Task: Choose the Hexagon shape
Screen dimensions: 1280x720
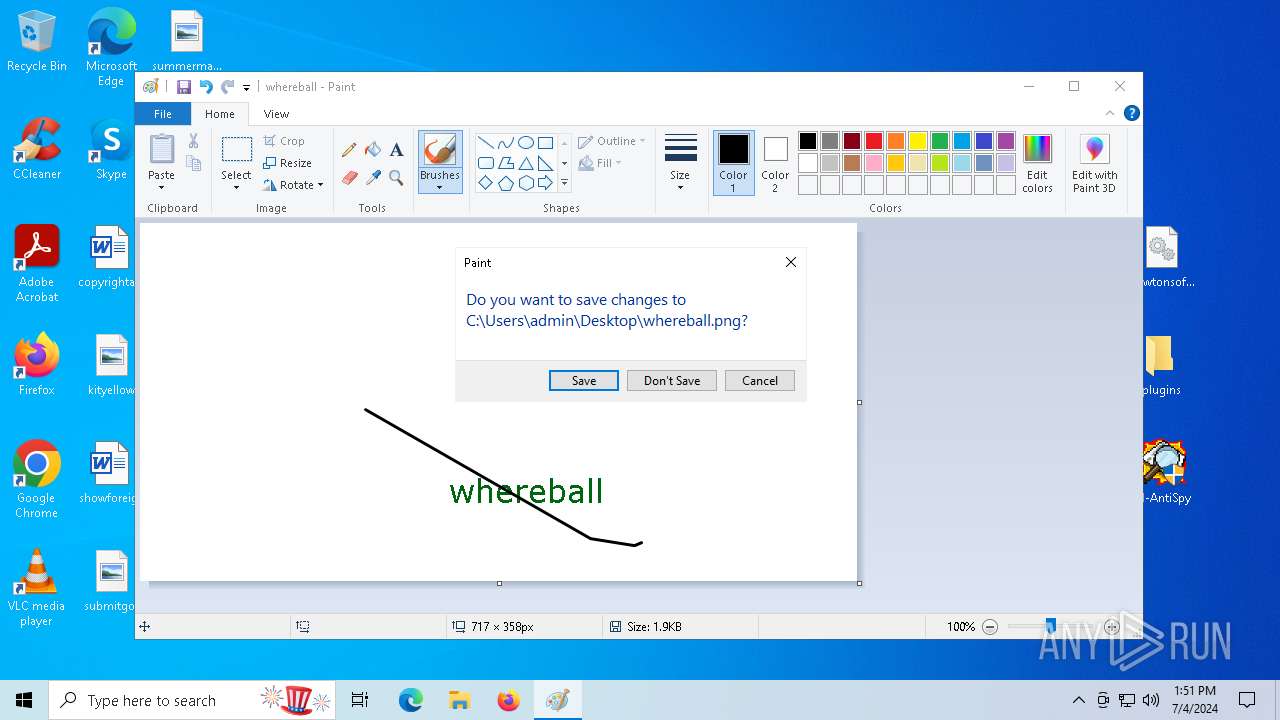Action: click(x=525, y=183)
